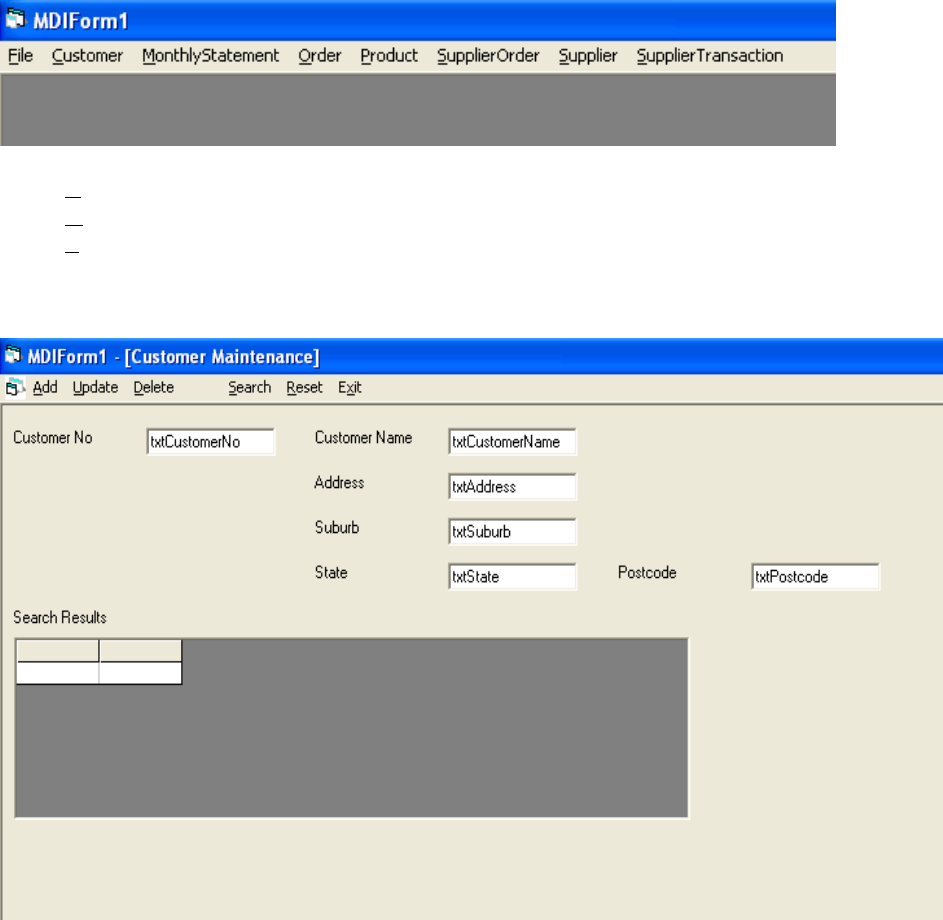Select the first data cell in results grid
This screenshot has width=943, height=920.
pyautogui.click(x=58, y=673)
